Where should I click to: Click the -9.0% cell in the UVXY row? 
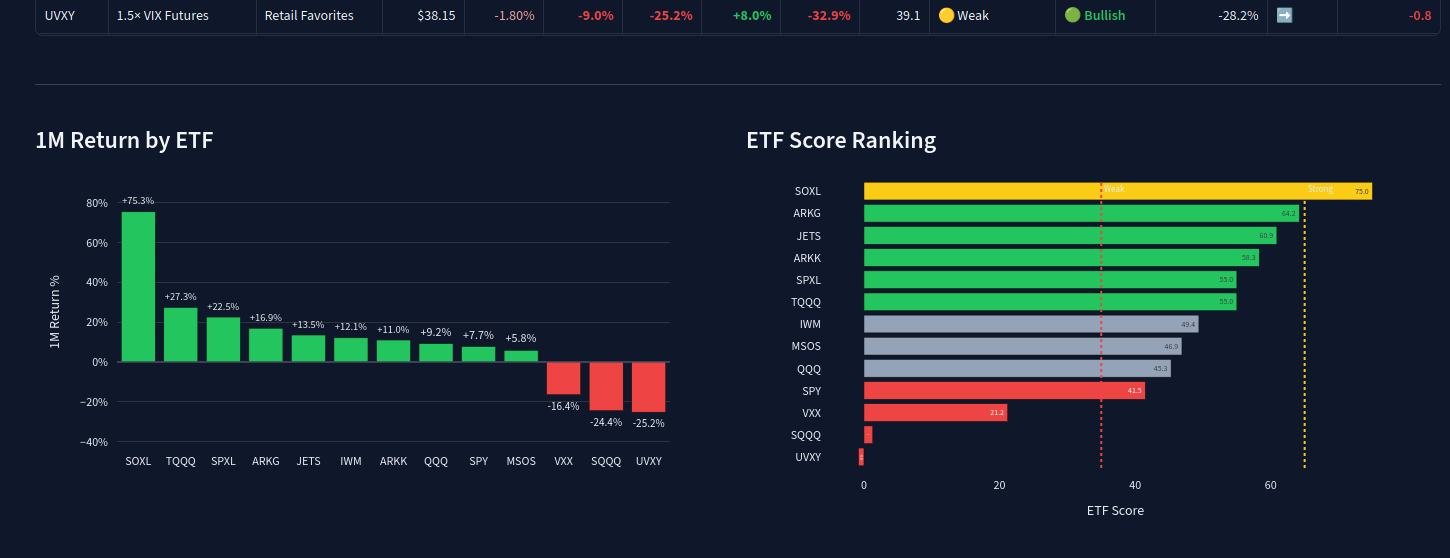tap(583, 16)
